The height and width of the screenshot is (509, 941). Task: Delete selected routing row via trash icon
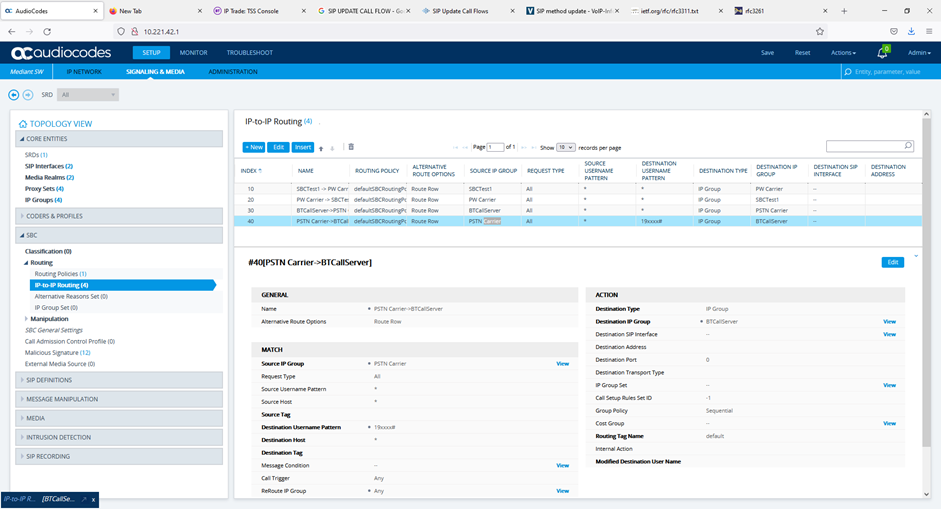point(351,147)
